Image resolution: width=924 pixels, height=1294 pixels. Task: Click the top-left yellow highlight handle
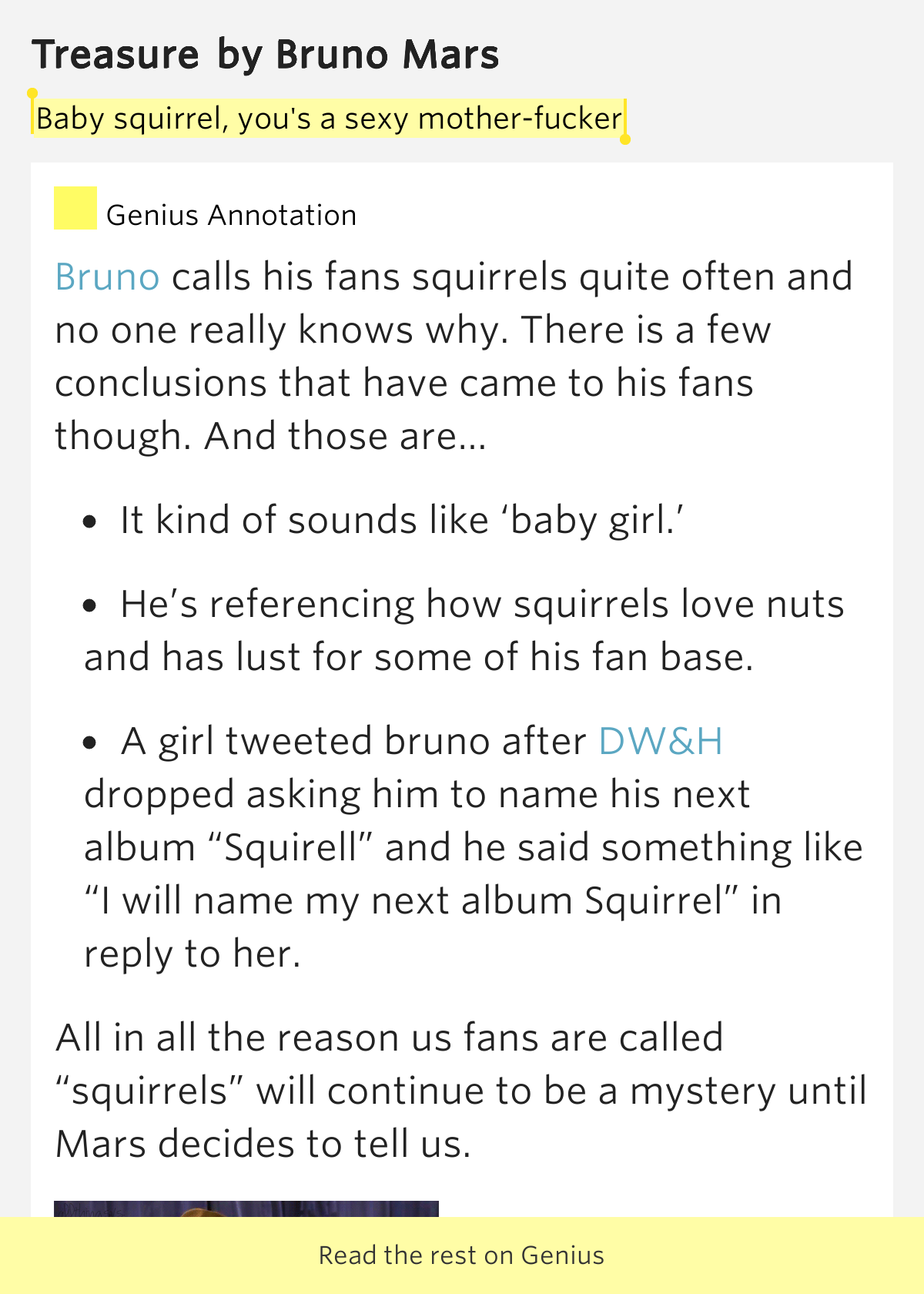32,94
